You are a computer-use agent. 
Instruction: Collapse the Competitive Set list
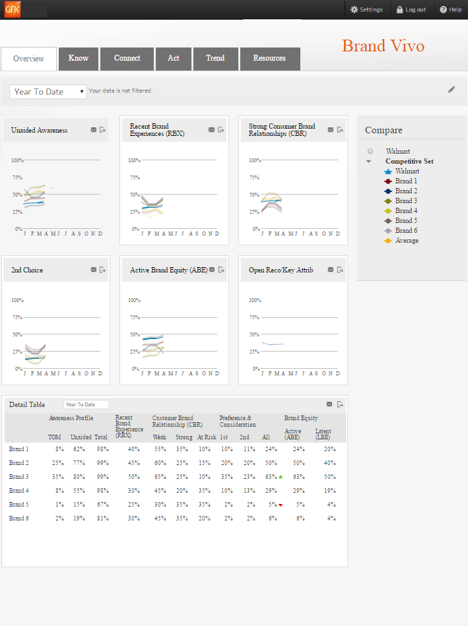[x=369, y=161]
